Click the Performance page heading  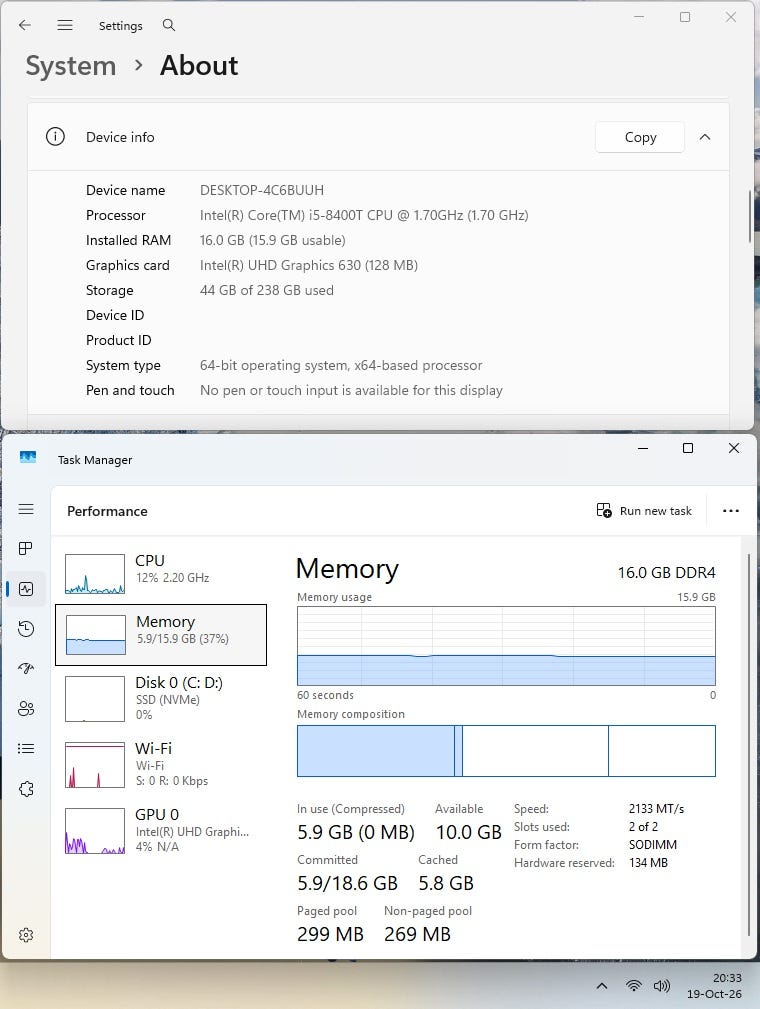tap(107, 512)
